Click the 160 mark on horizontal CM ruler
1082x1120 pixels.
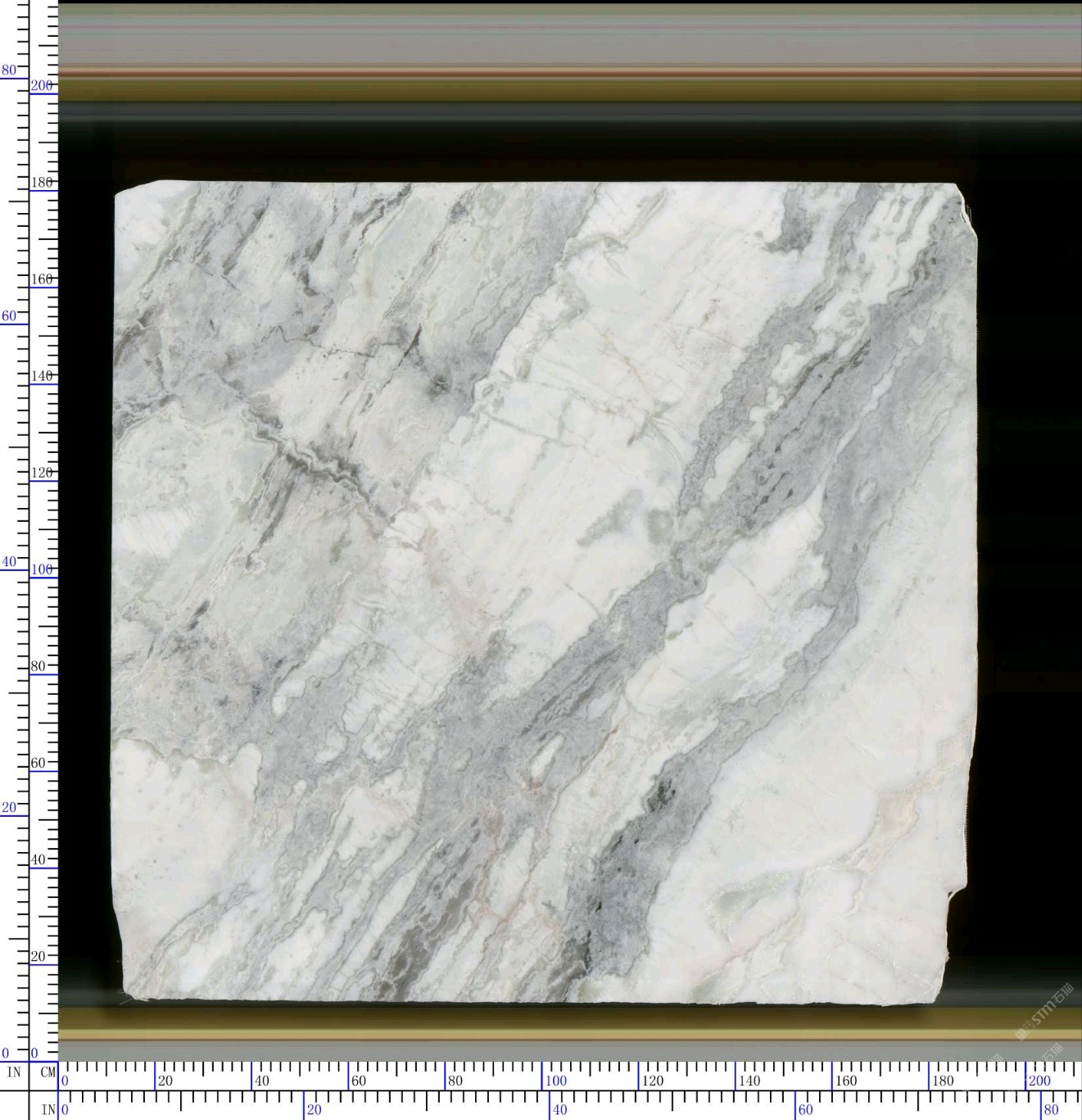pyautogui.click(x=845, y=1080)
